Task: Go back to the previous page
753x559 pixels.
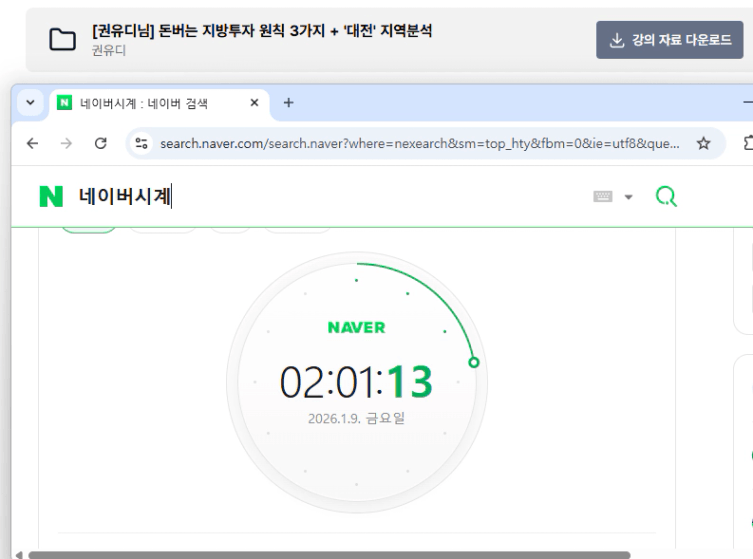Action: click(33, 143)
